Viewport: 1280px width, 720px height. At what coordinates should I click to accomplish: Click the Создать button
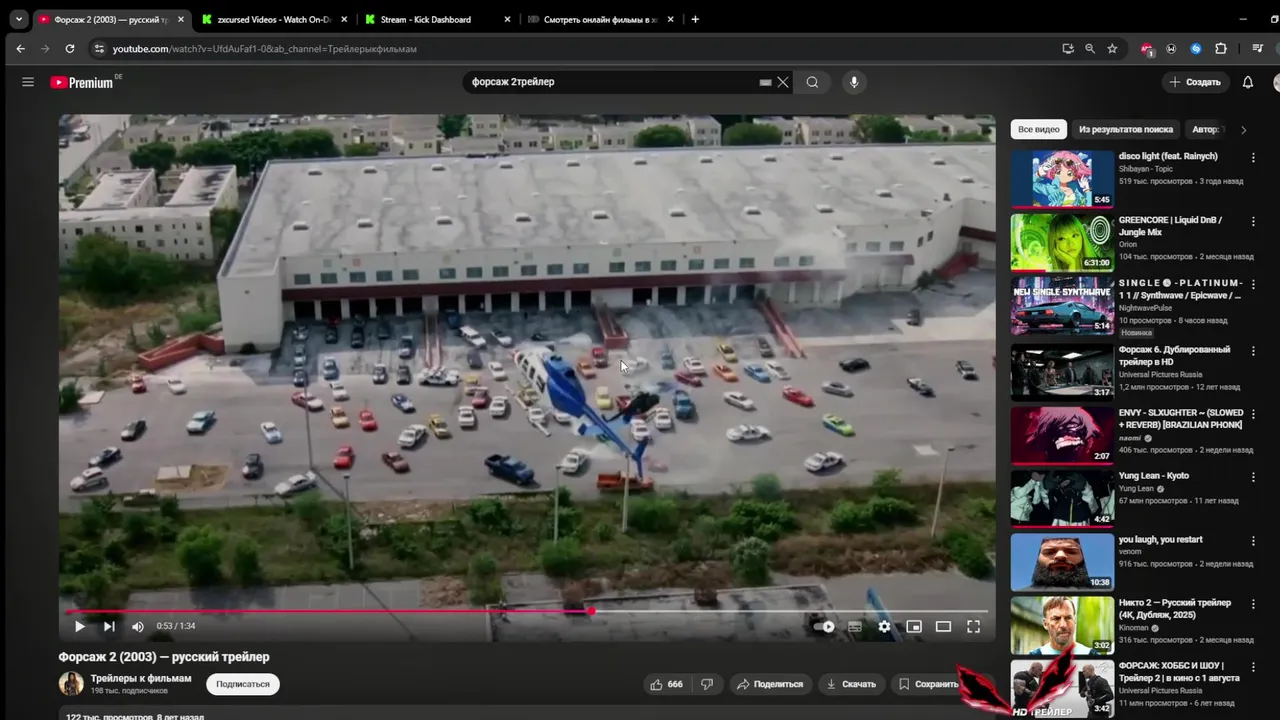point(1195,82)
